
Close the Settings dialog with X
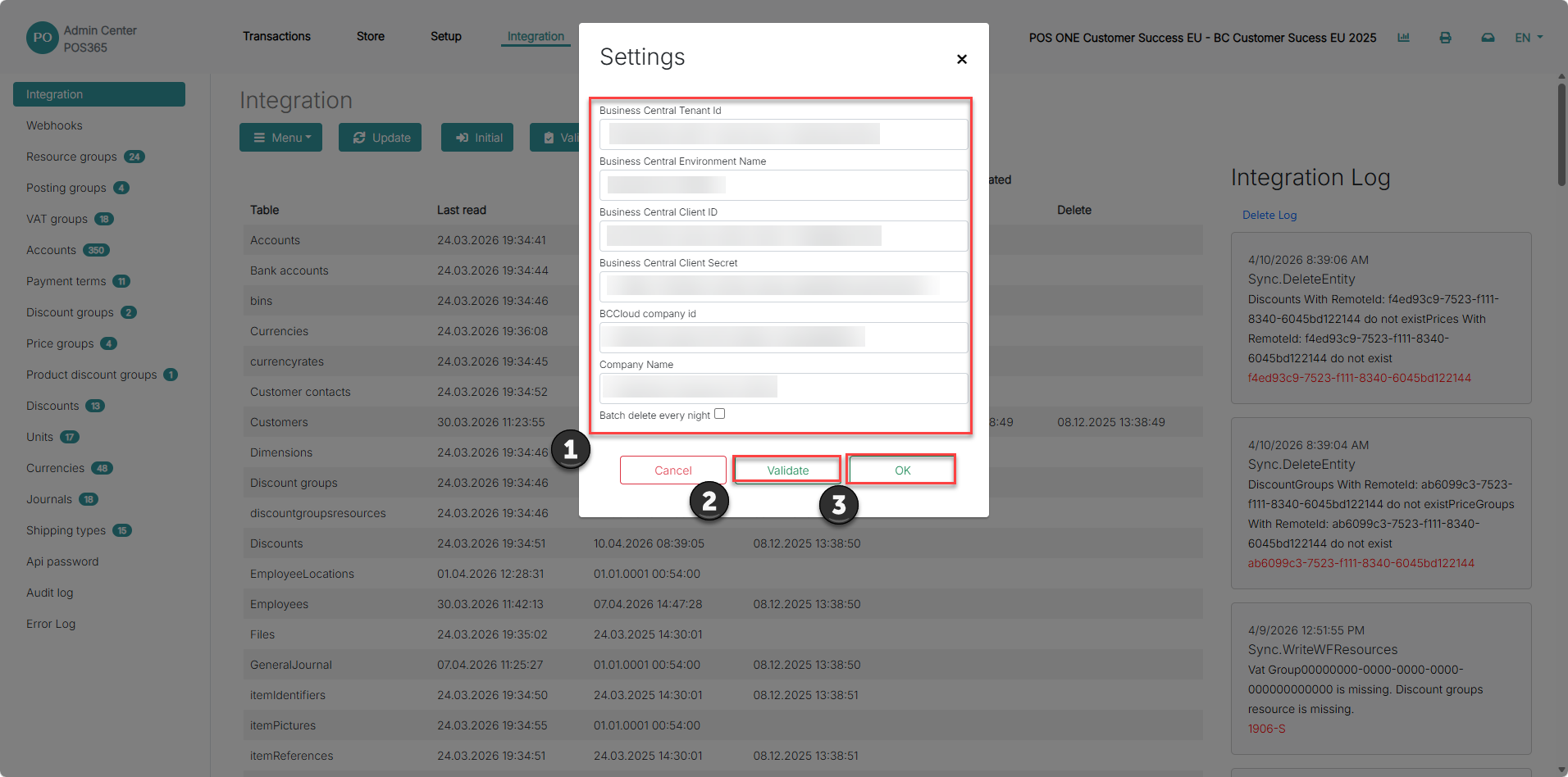962,59
